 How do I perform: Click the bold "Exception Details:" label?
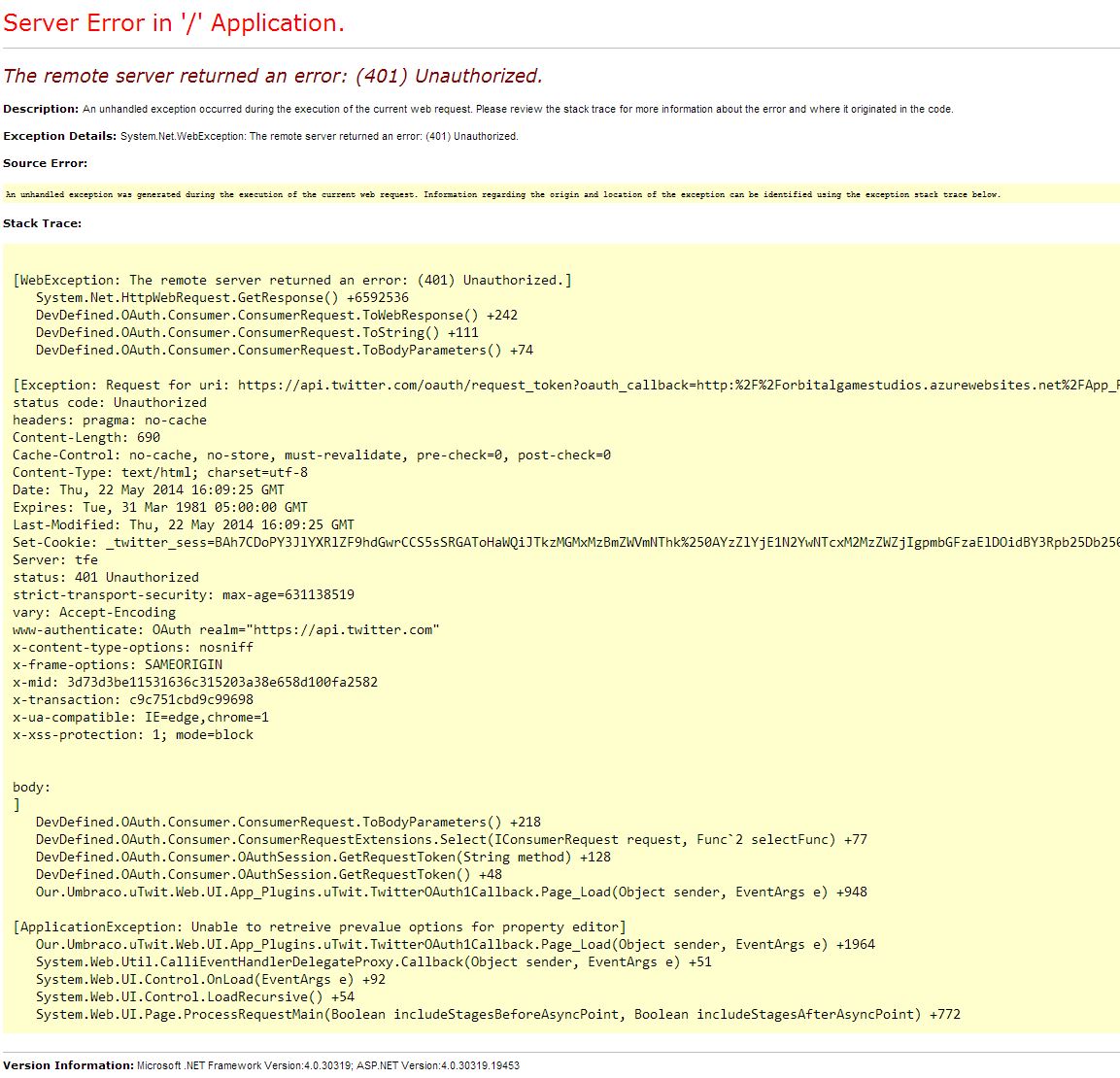(59, 136)
